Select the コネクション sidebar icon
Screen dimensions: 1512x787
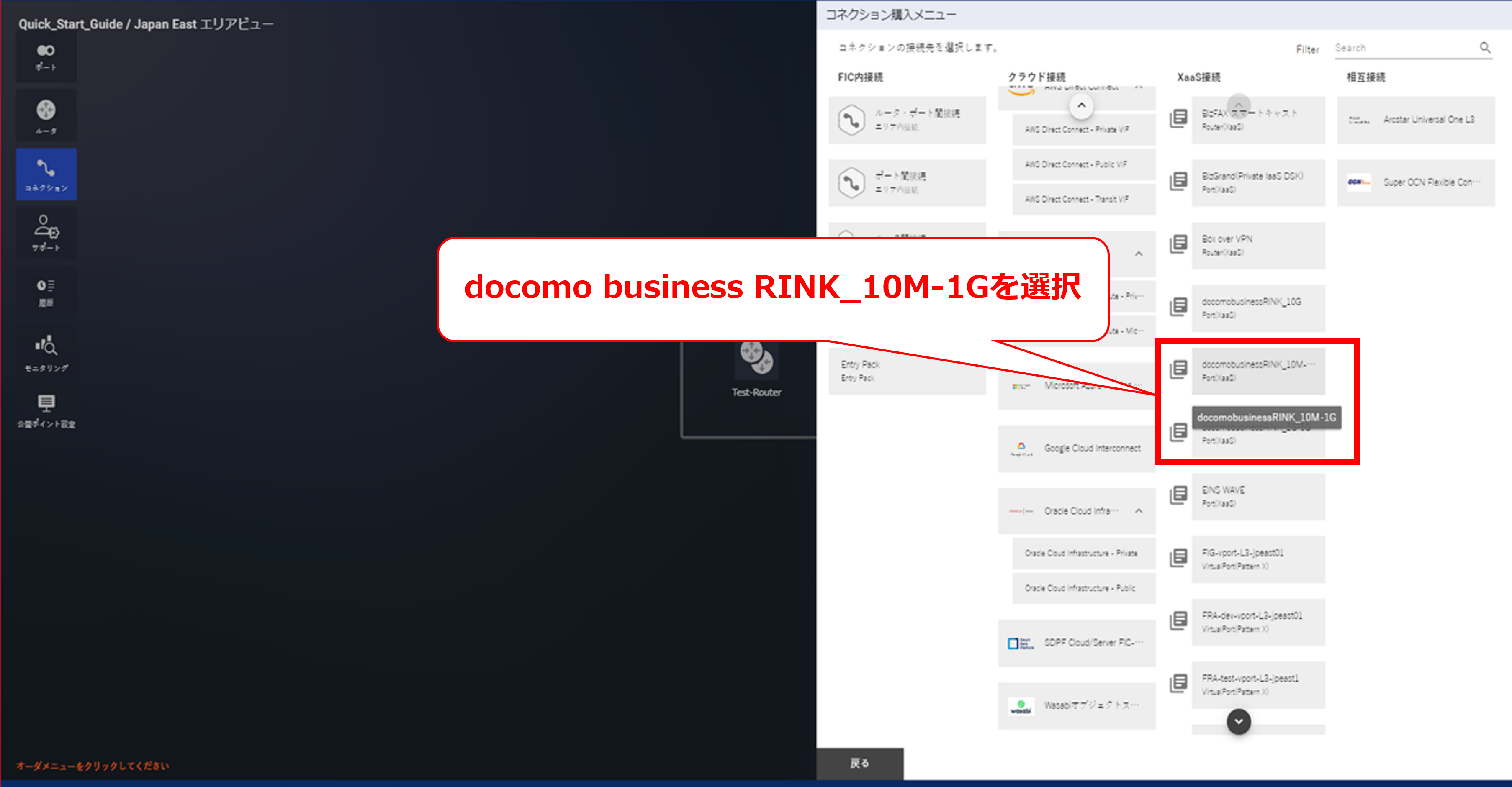pos(46,174)
